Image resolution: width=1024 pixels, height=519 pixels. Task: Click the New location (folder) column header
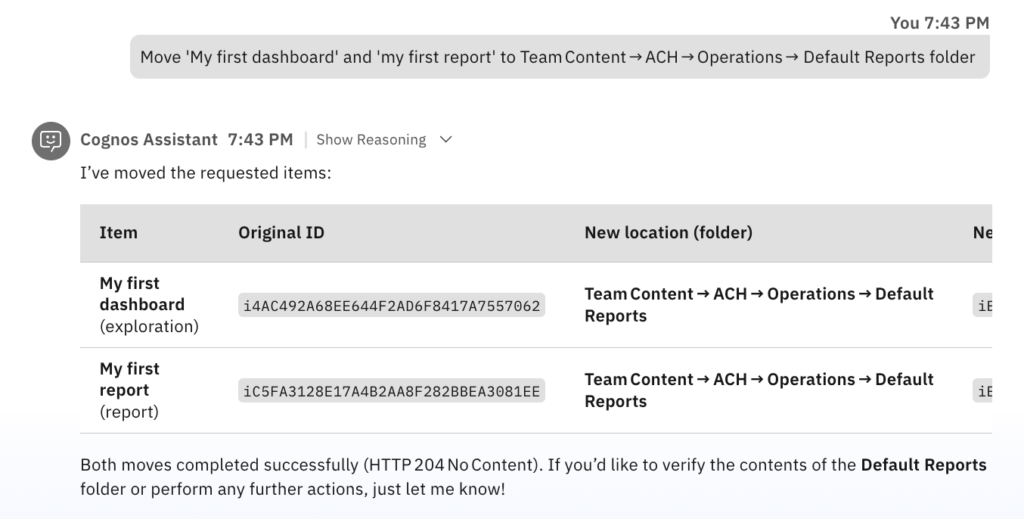pos(668,233)
